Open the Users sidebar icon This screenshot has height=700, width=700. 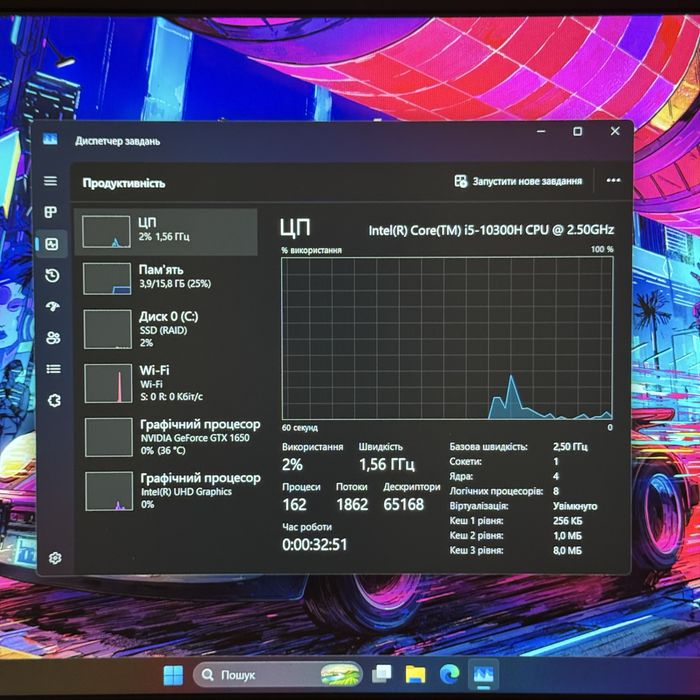click(53, 338)
